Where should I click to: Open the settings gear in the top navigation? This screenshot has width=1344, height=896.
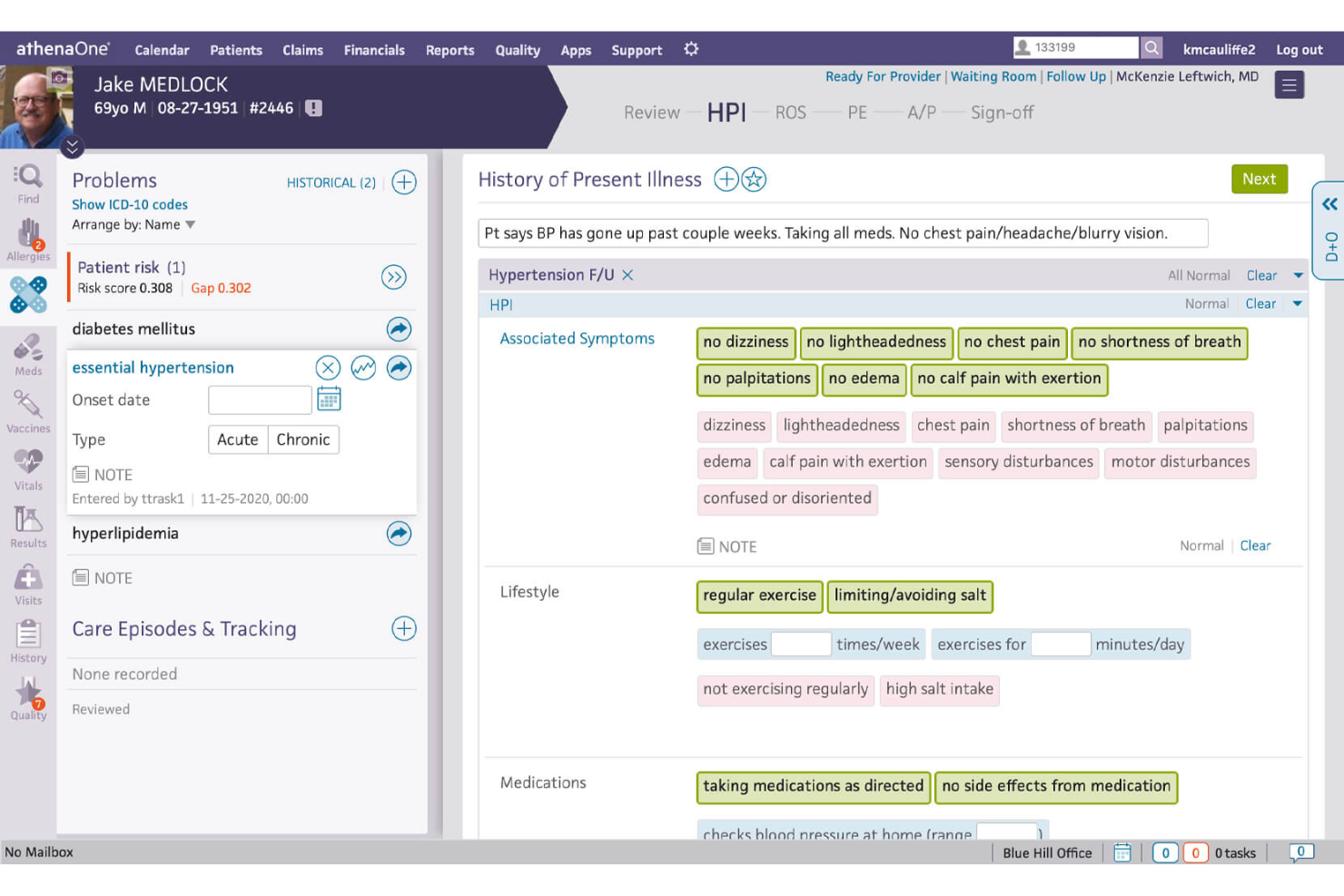690,50
